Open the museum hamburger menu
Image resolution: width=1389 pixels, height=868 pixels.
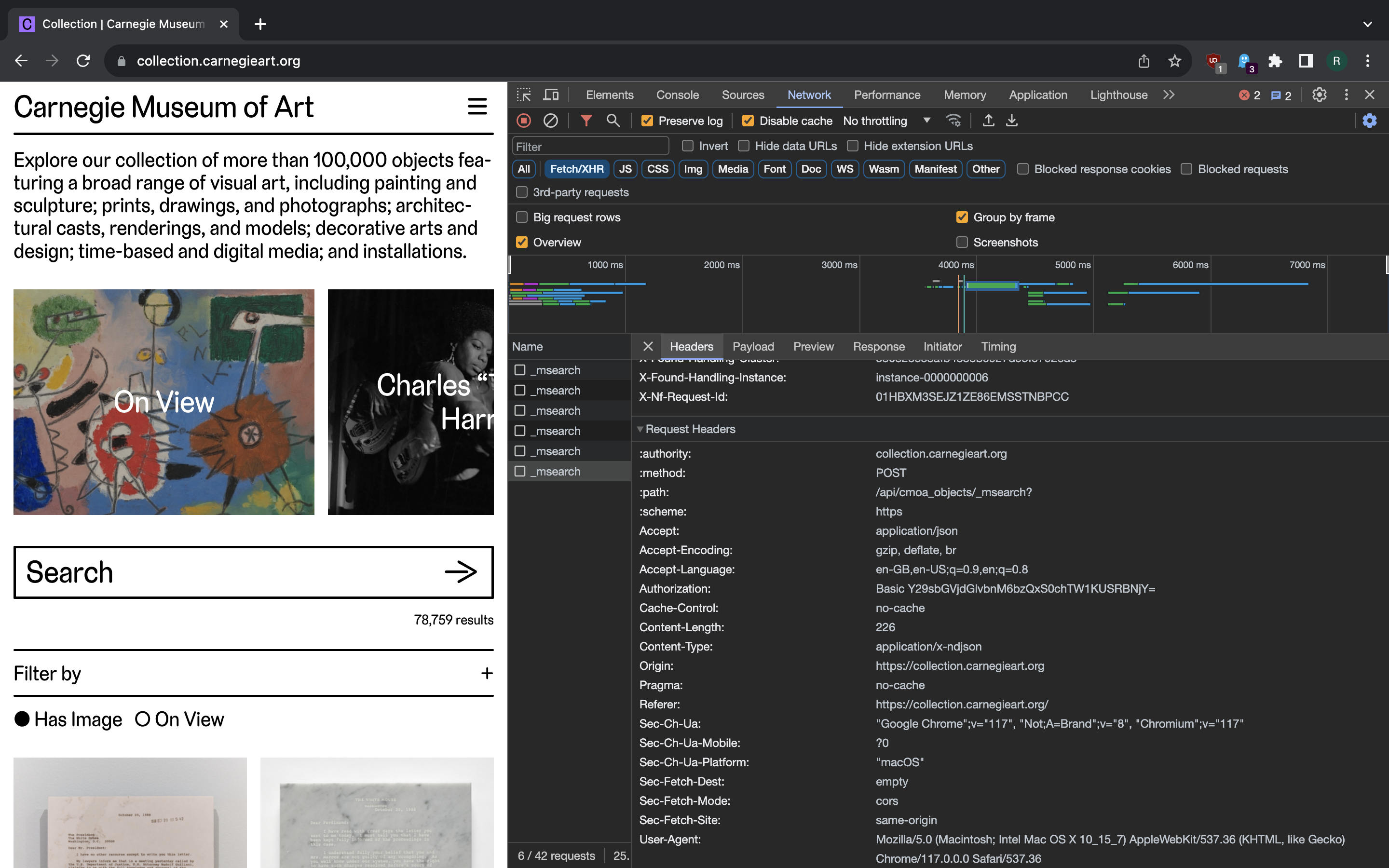(x=477, y=106)
